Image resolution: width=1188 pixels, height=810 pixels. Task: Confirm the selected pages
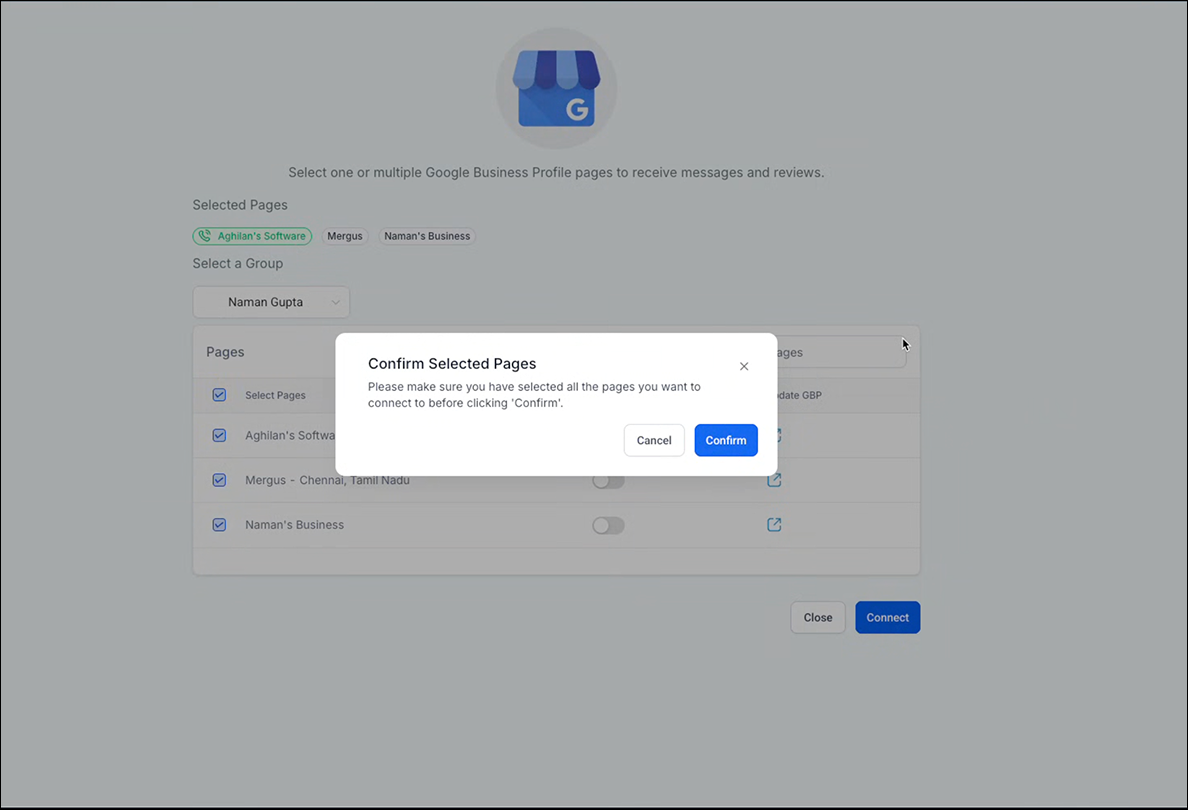(x=726, y=440)
